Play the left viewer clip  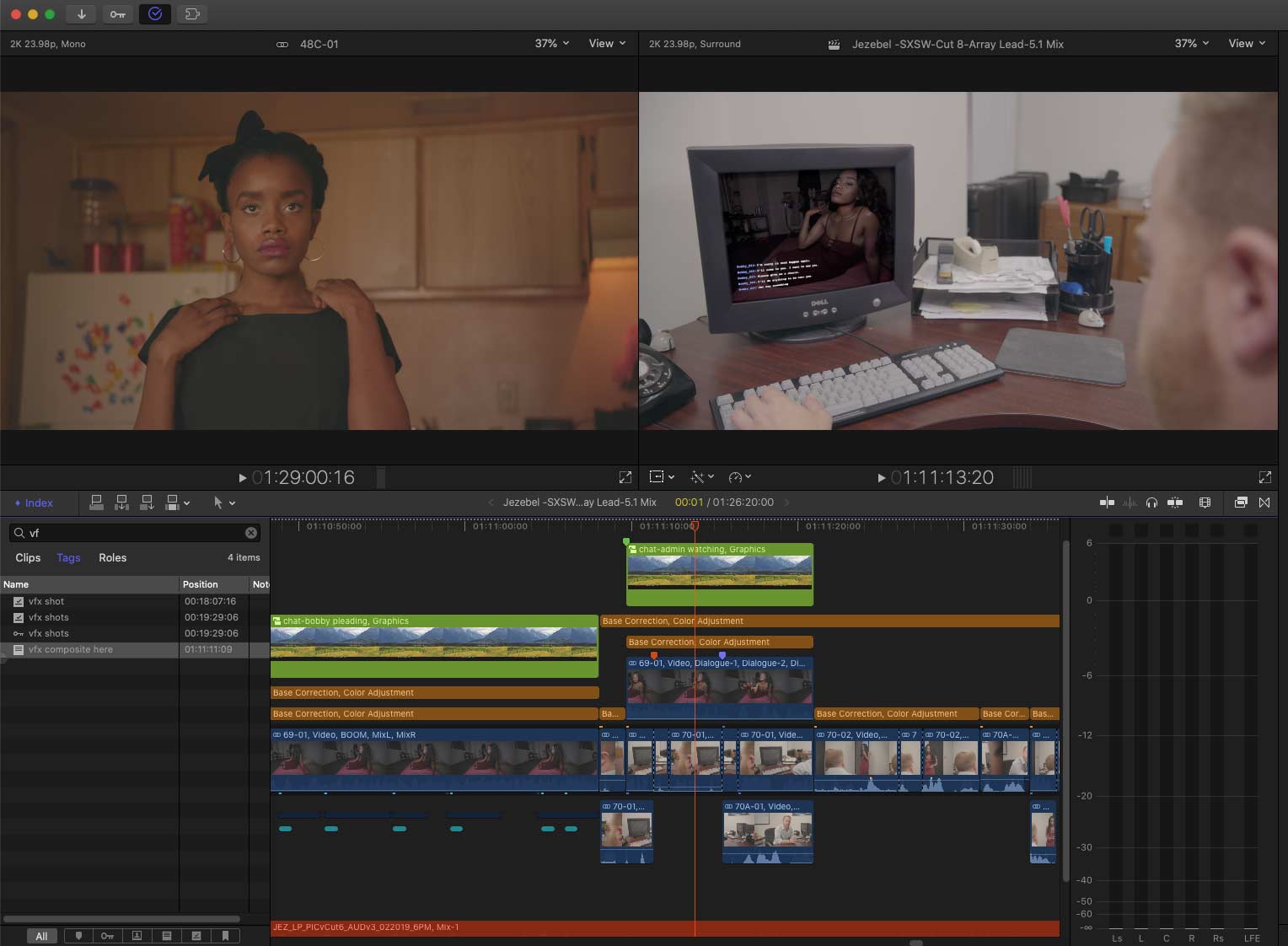[243, 478]
